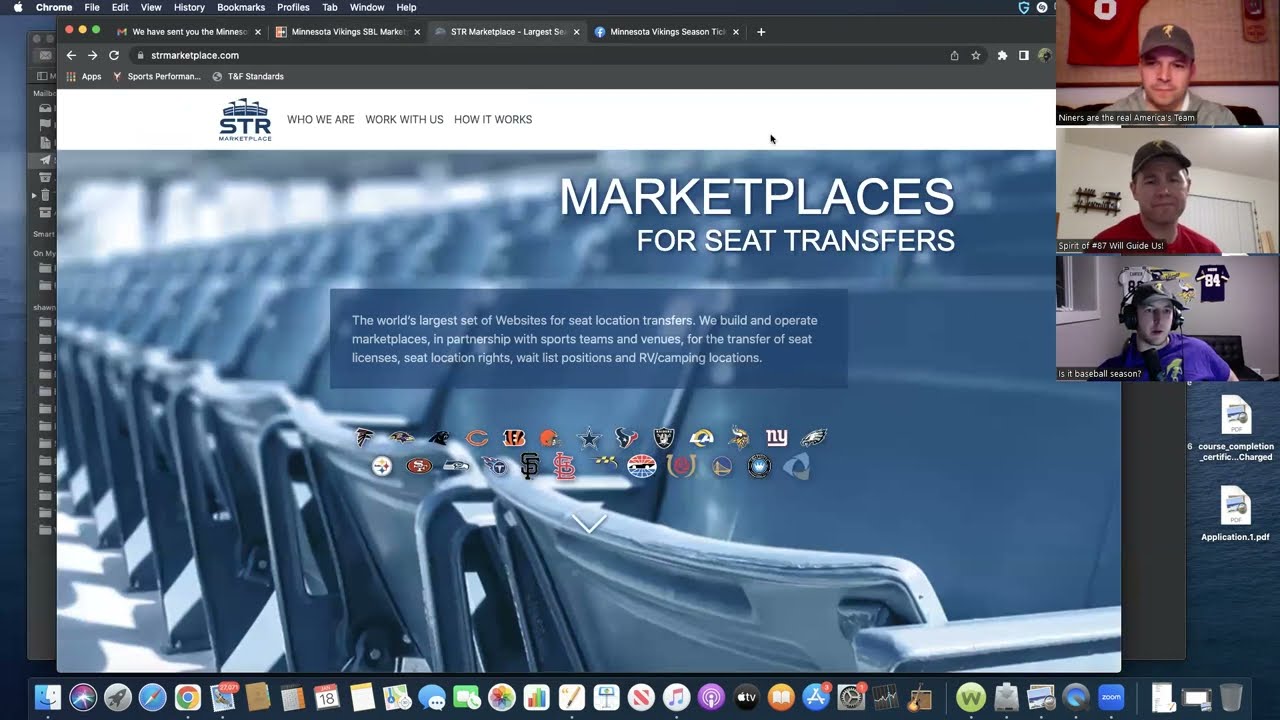
Task: Select the Baltimore Ravens logo
Action: [x=402, y=438]
